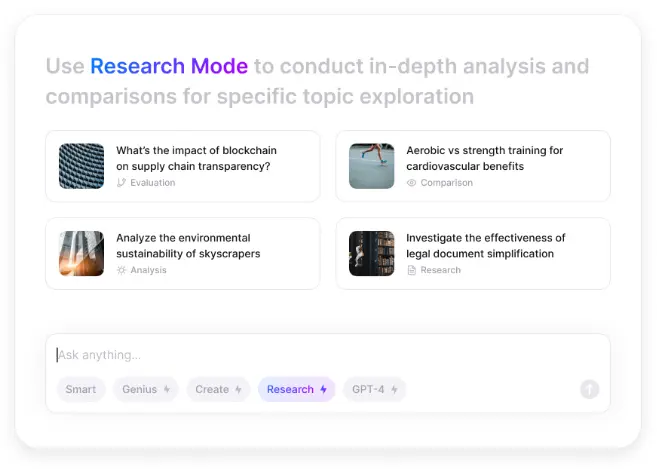This screenshot has height=469, width=657.
Task: Click the Evaluation branch icon
Action: tap(122, 183)
